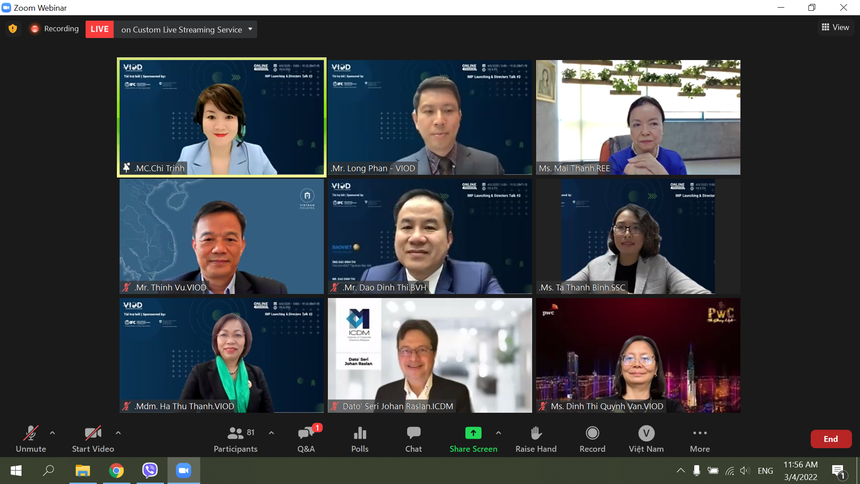Open the Q&A panel
The width and height of the screenshot is (860, 484).
(307, 438)
